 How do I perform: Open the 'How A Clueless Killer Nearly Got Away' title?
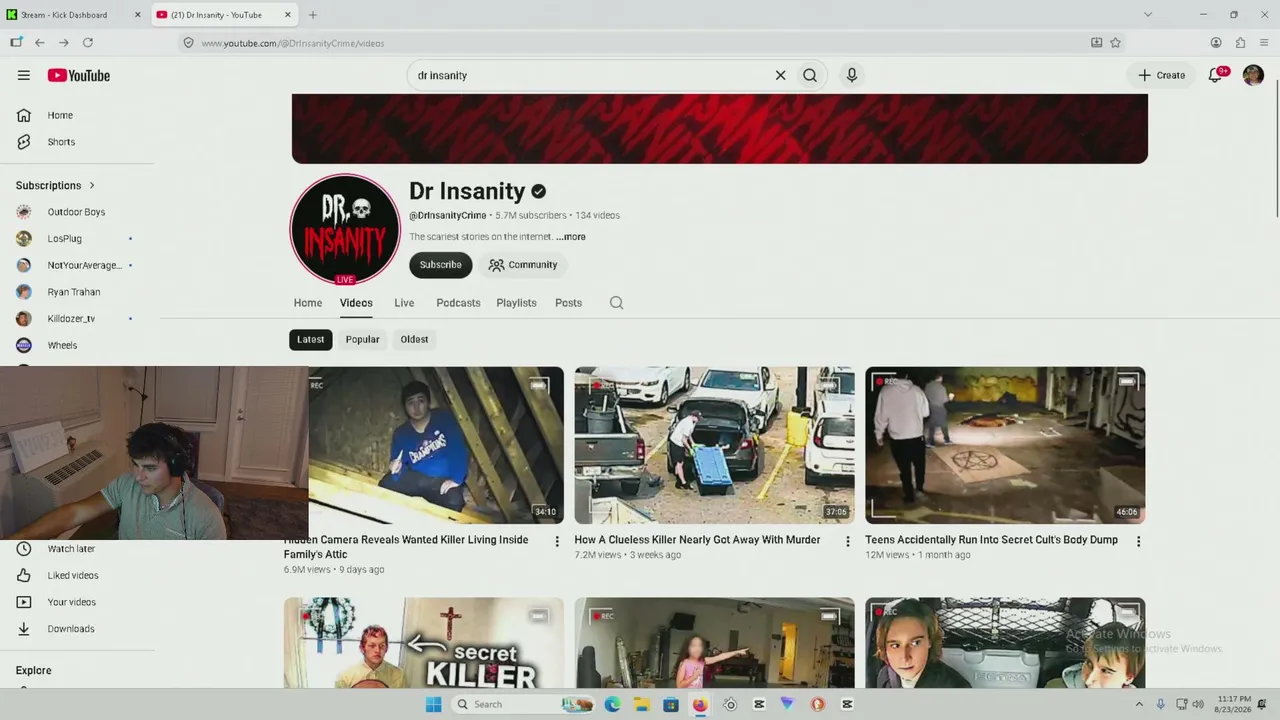[x=697, y=540]
